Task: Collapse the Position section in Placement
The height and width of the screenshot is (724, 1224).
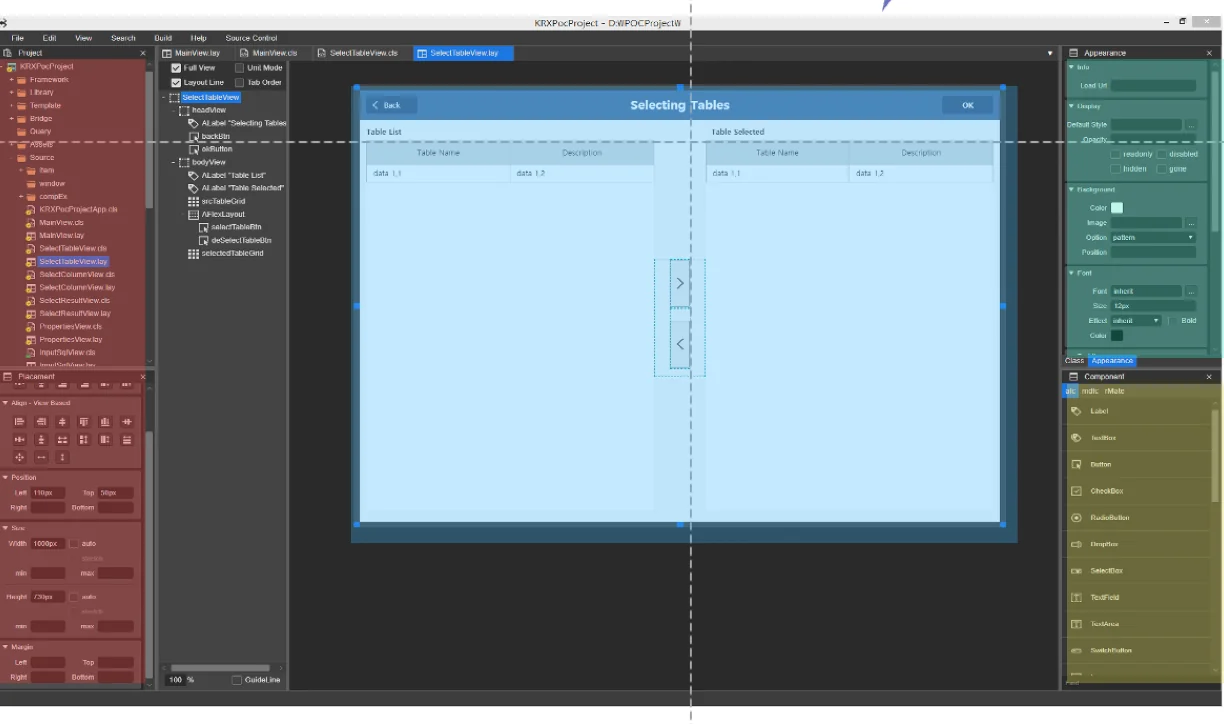Action: point(5,477)
